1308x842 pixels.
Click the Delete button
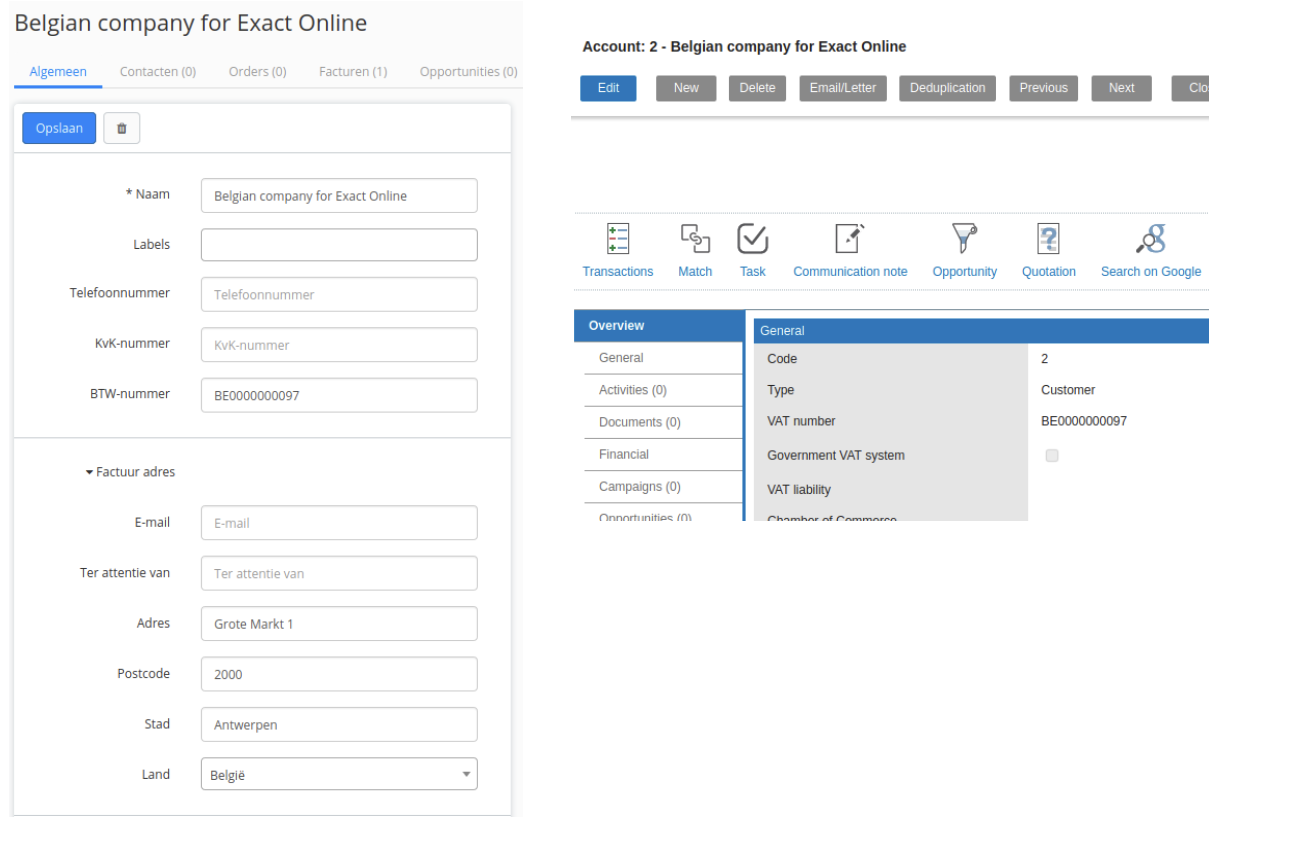pyautogui.click(x=757, y=88)
